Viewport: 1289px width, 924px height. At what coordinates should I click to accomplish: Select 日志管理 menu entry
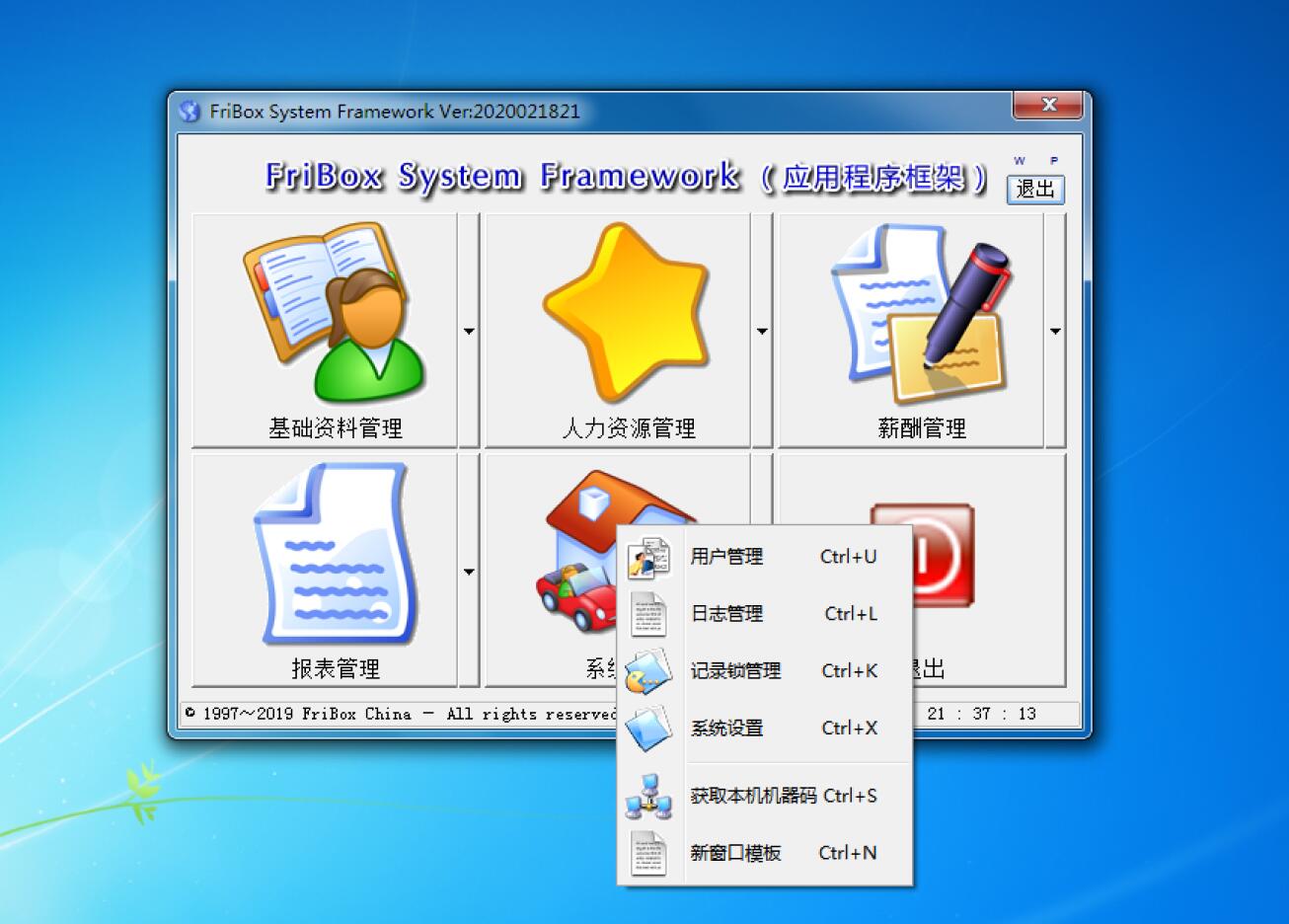tap(765, 614)
